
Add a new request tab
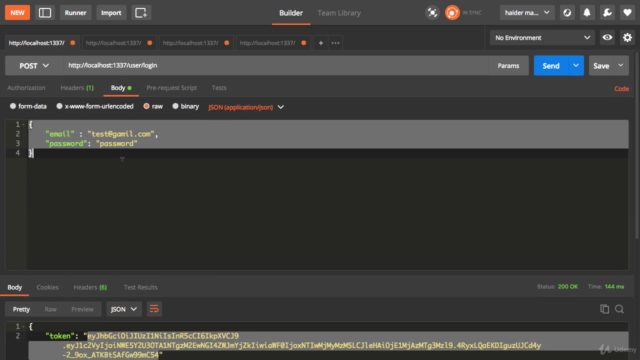[x=321, y=43]
